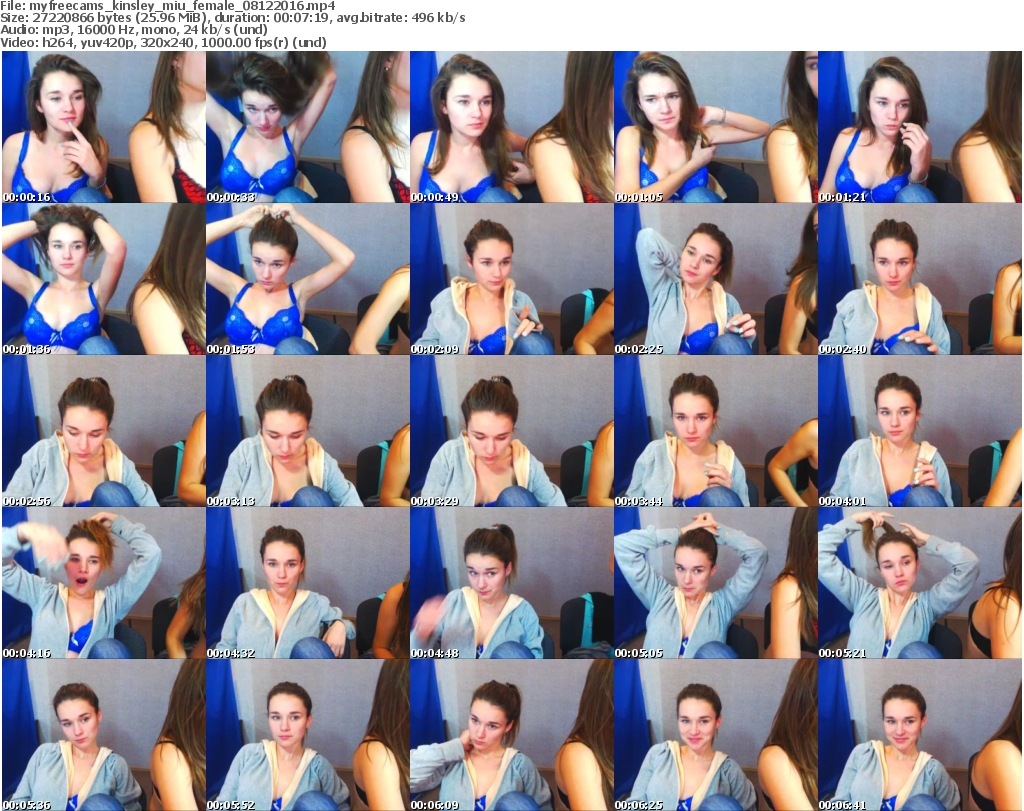1024x811 pixels.
Task: Click the thumbnail stamped 00:02:25
Action: (716, 279)
